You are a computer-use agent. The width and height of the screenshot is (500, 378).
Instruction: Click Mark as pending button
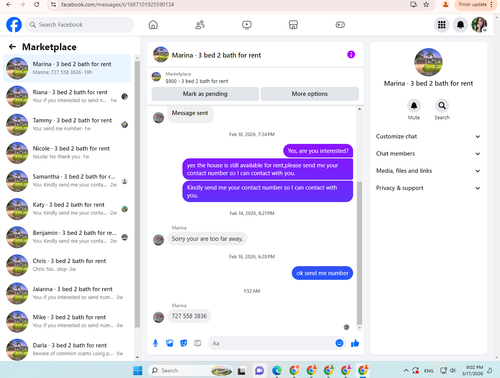(x=205, y=94)
